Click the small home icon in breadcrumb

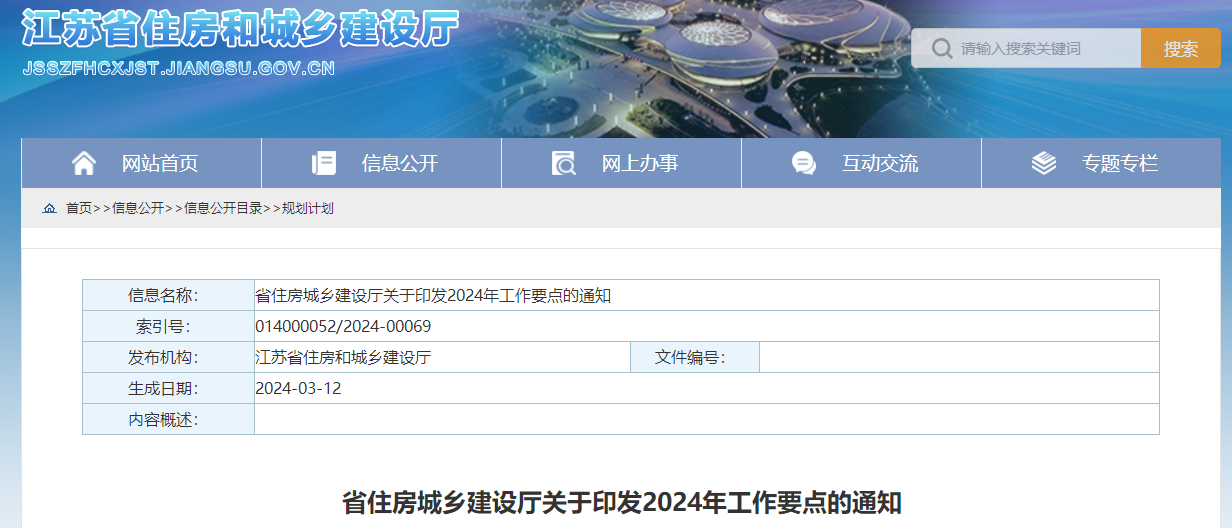coord(49,208)
